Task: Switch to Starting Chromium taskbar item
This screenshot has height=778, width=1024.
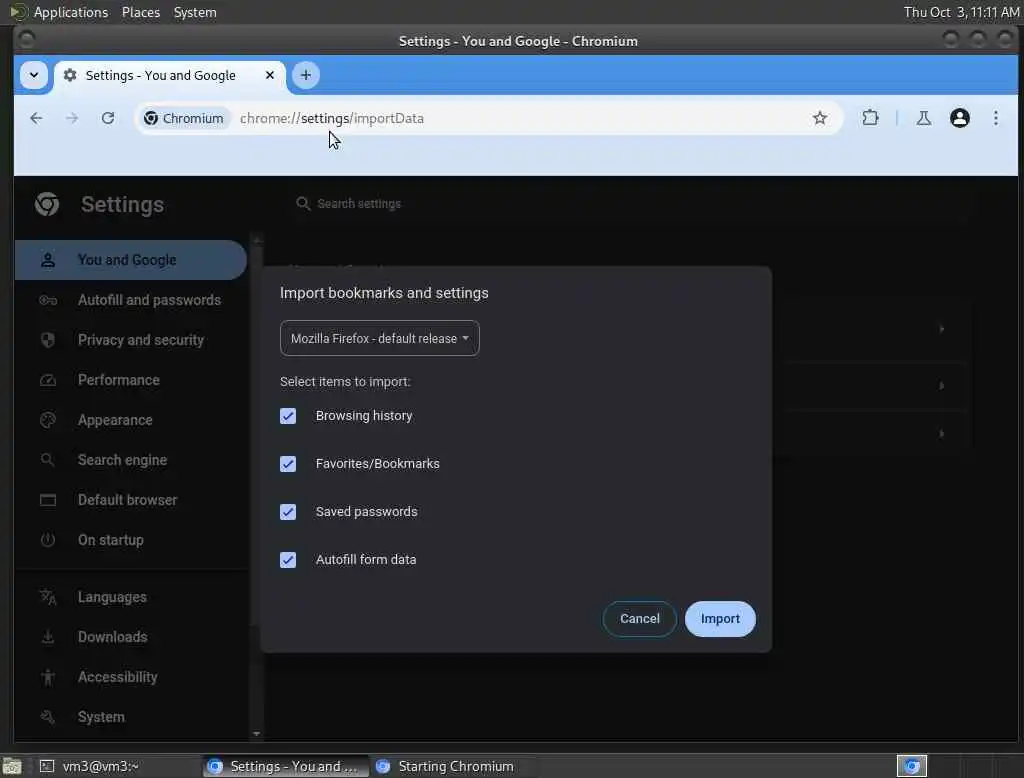Action: point(455,766)
